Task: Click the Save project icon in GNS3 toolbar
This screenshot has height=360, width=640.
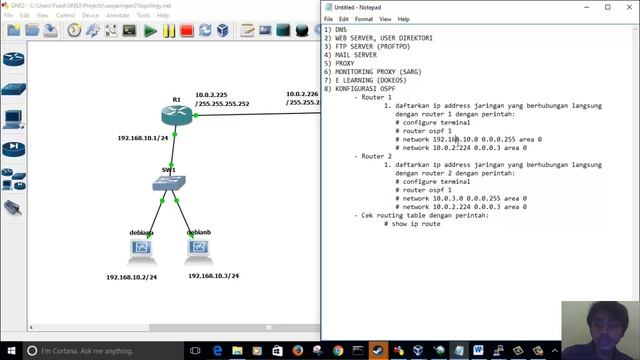Action: (x=50, y=31)
